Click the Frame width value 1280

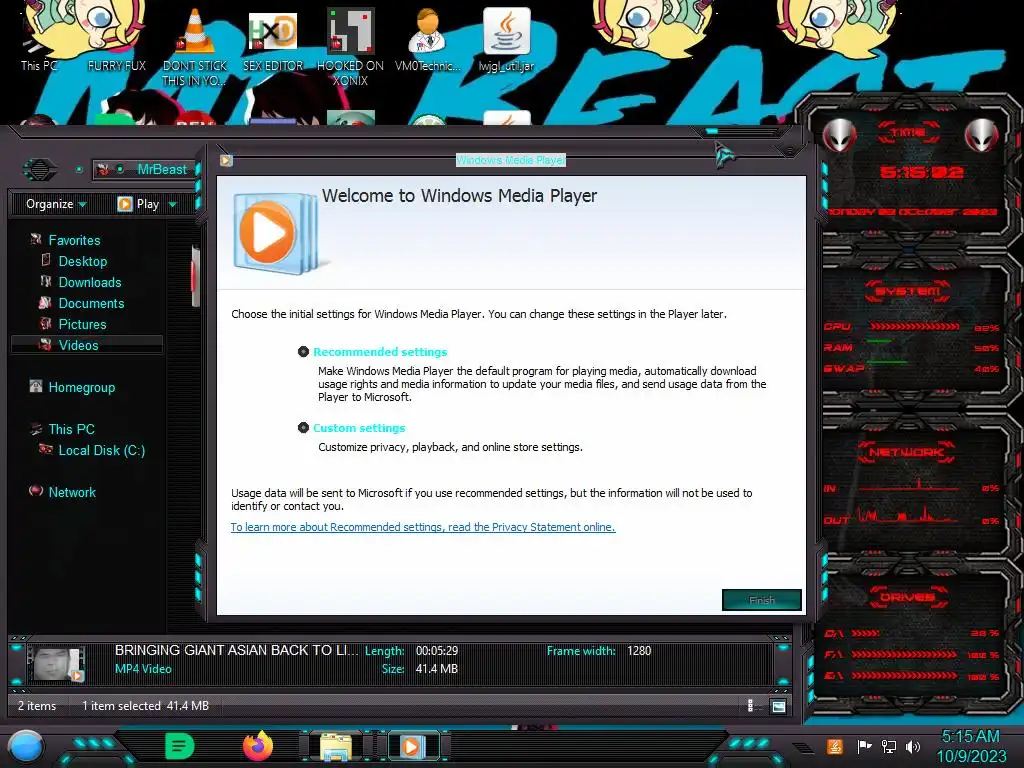[x=639, y=650]
